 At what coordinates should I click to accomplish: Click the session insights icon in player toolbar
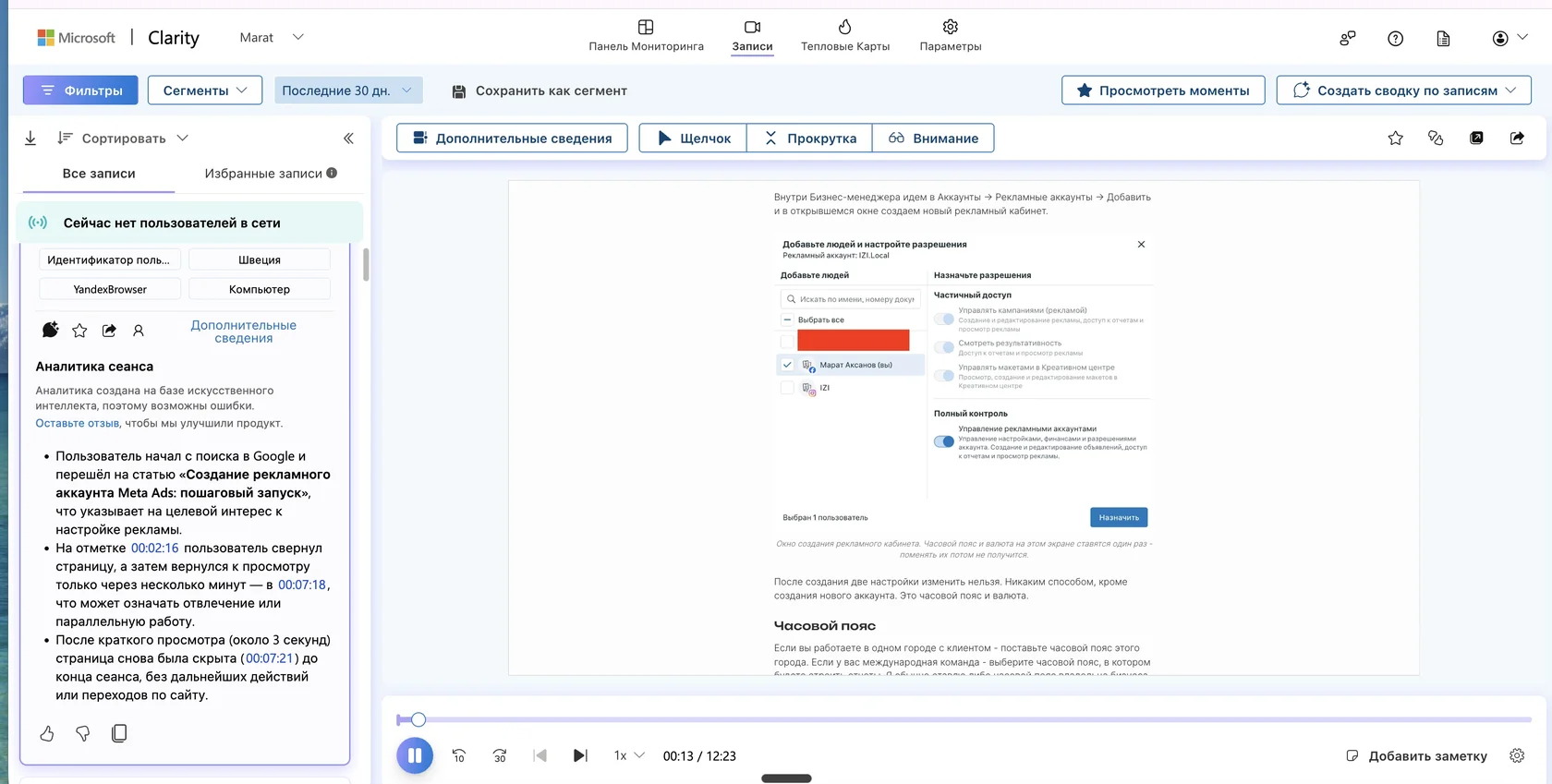point(1436,138)
